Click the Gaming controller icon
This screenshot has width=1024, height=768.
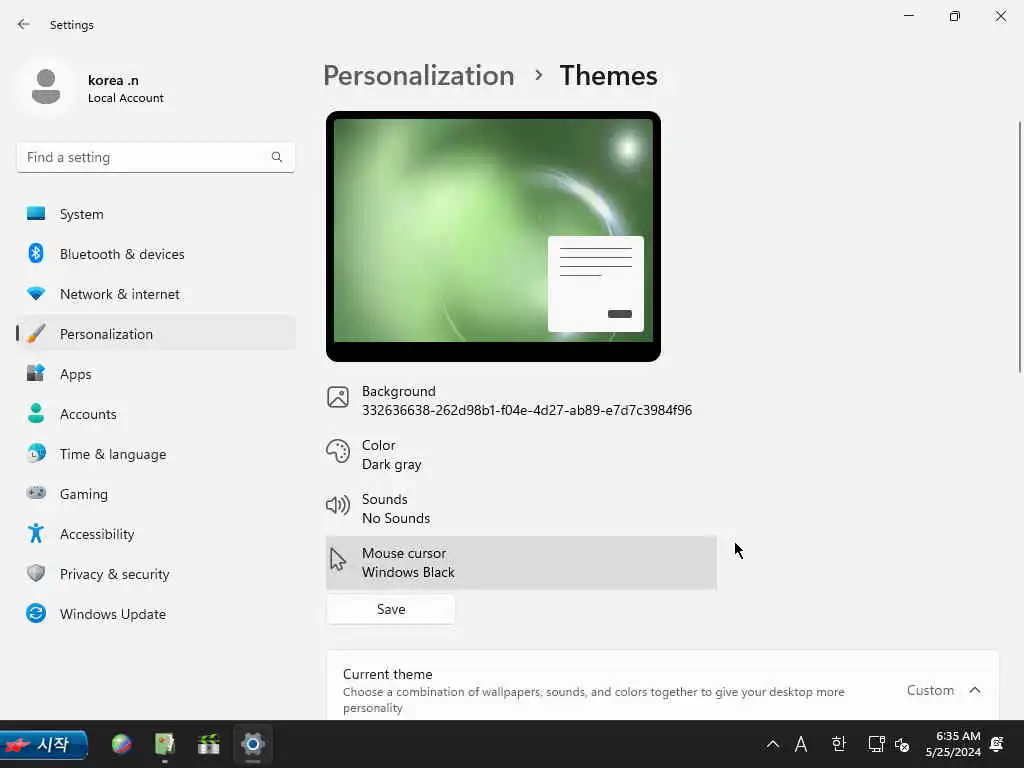click(36, 493)
